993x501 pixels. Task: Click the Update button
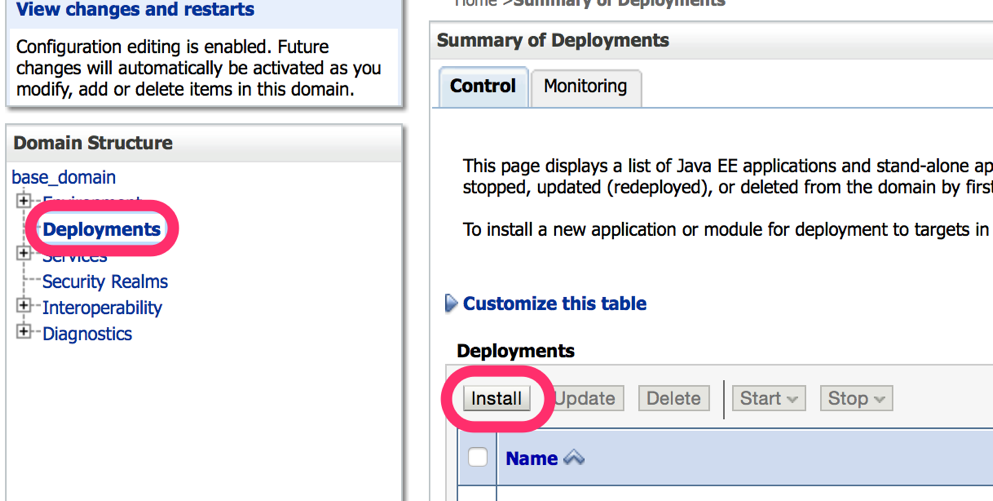[x=585, y=398]
